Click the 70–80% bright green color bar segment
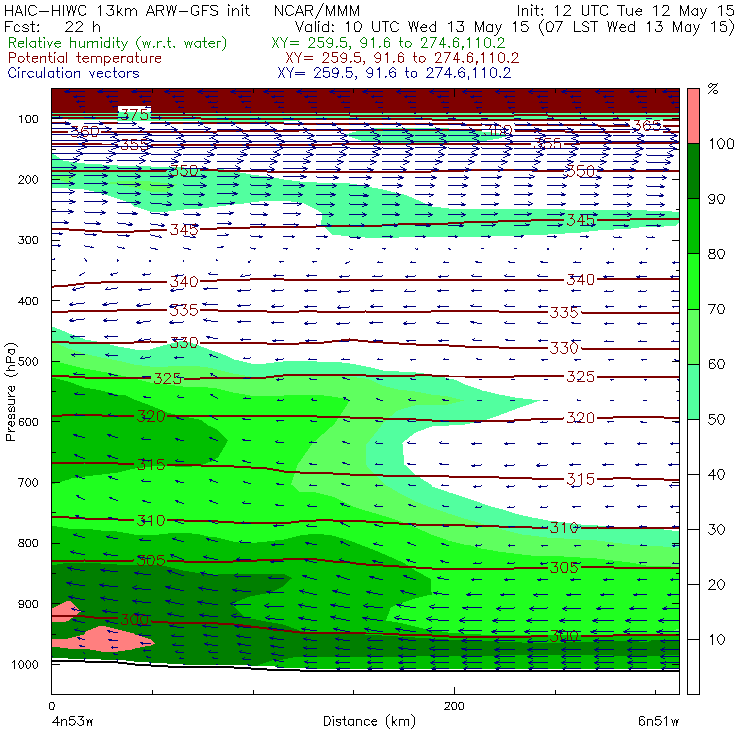 pos(693,281)
